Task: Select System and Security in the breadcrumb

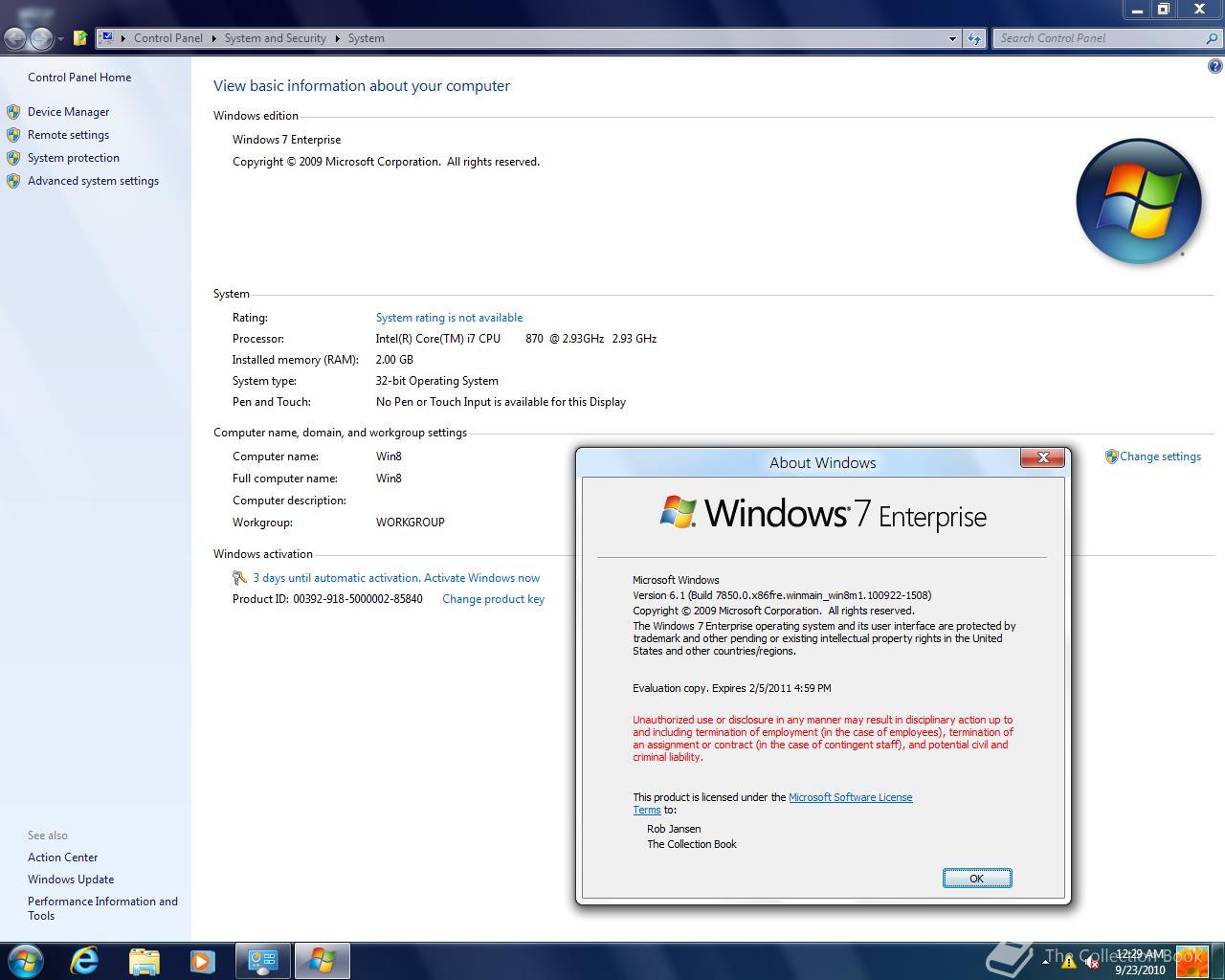Action: pos(276,38)
